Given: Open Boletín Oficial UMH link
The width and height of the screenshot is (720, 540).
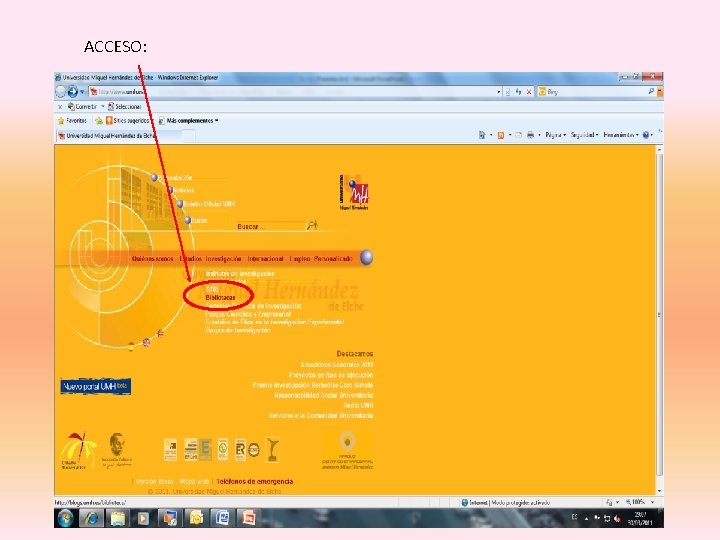Looking at the screenshot, I should [209, 204].
